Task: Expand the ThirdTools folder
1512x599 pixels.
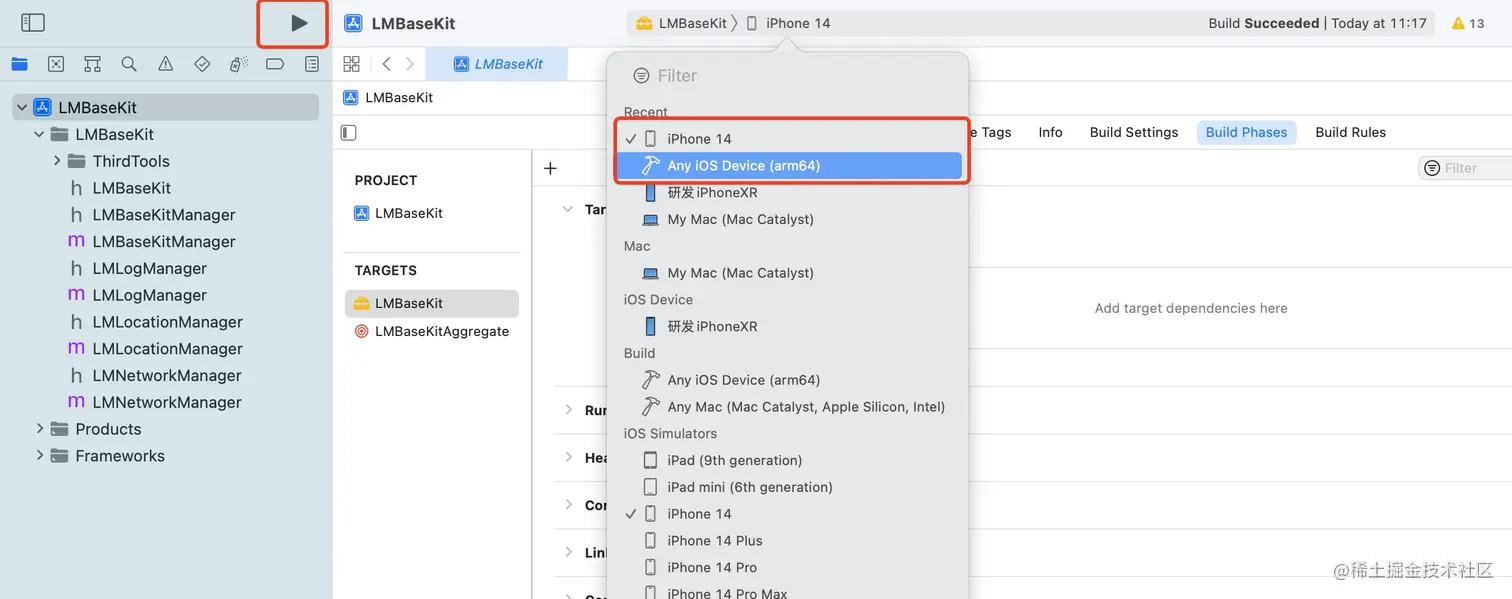Action: tap(57, 161)
